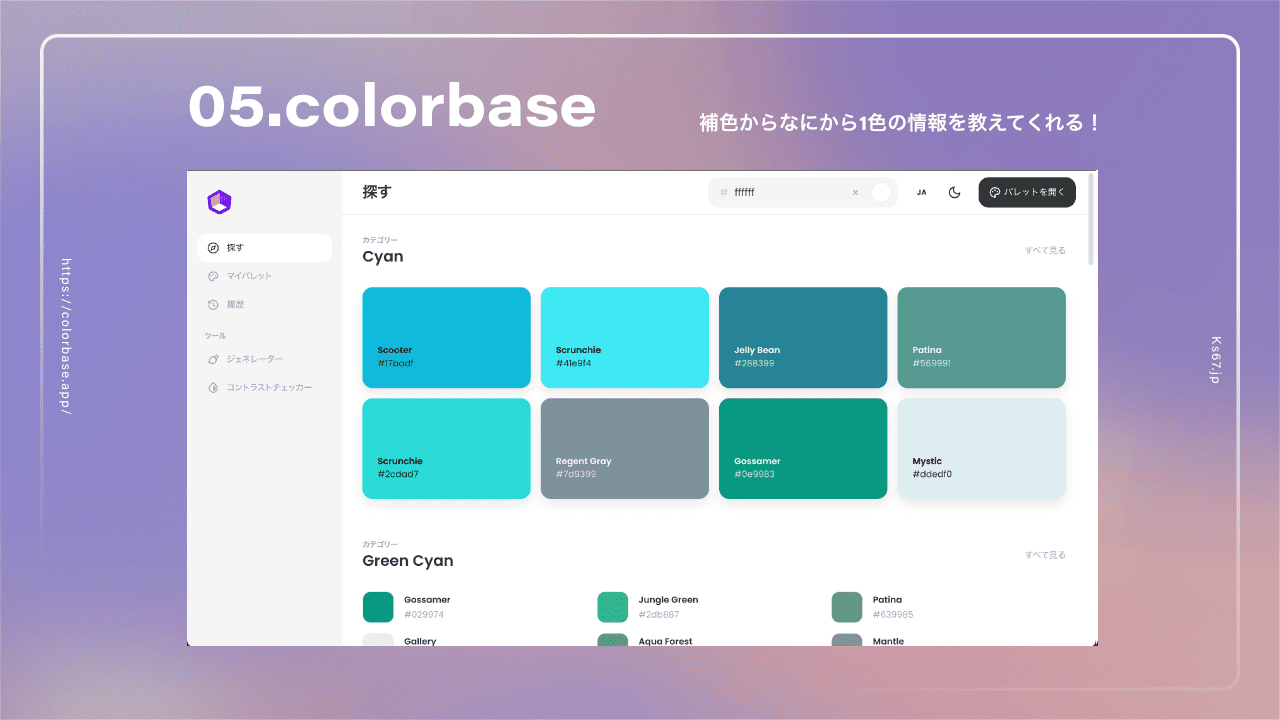Screen dimensions: 1280x720
Task: Switch language using the JA button
Action: pos(921,192)
